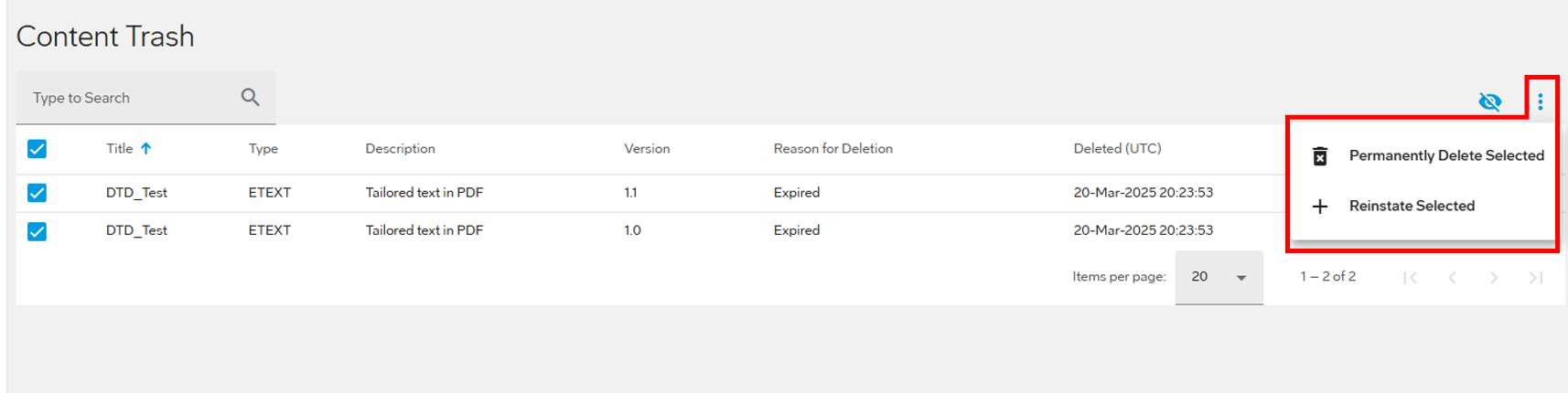Go to the next page
The height and width of the screenshot is (393, 1568).
(1494, 277)
